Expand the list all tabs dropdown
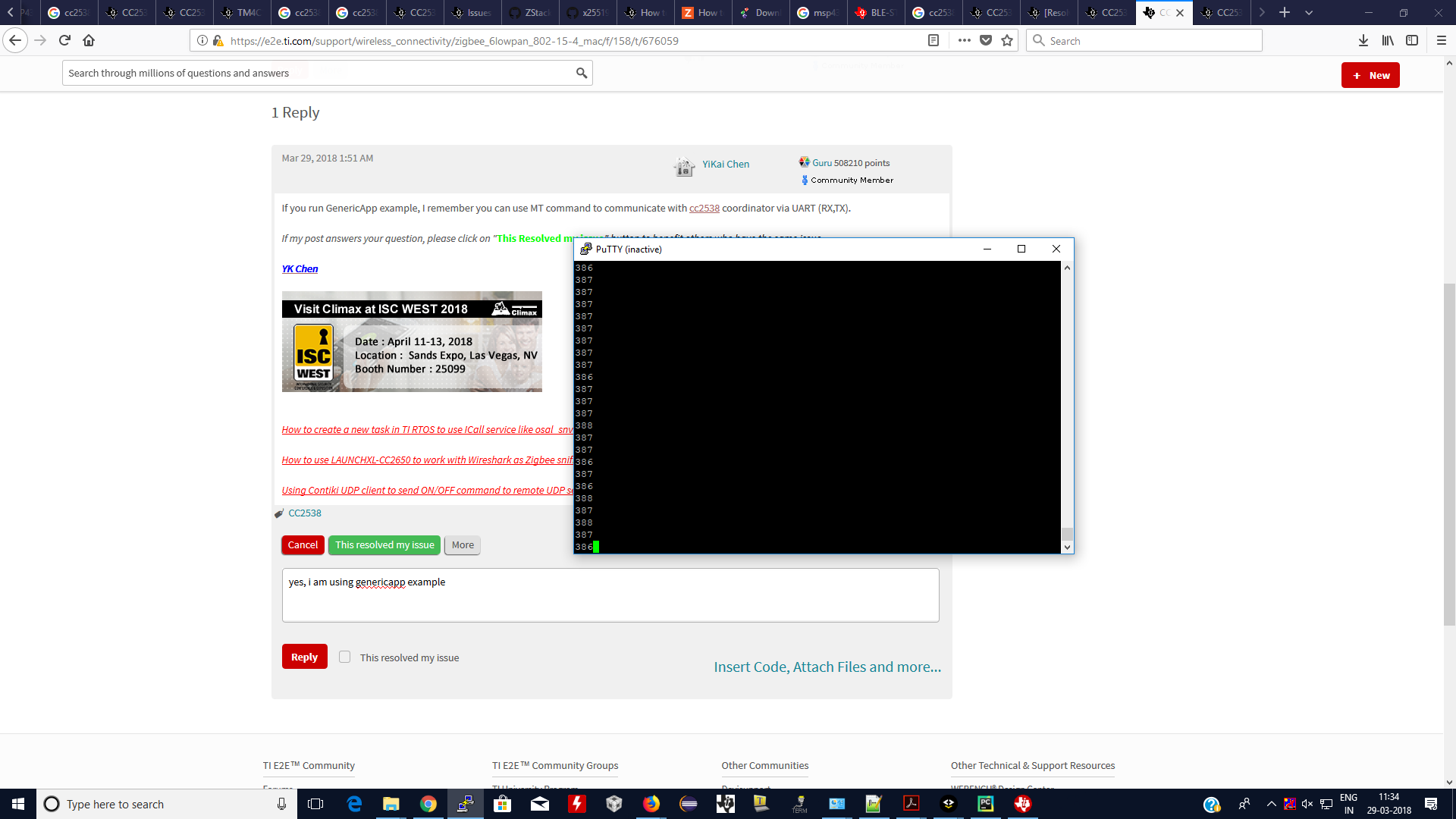The height and width of the screenshot is (819, 1456). click(1309, 13)
